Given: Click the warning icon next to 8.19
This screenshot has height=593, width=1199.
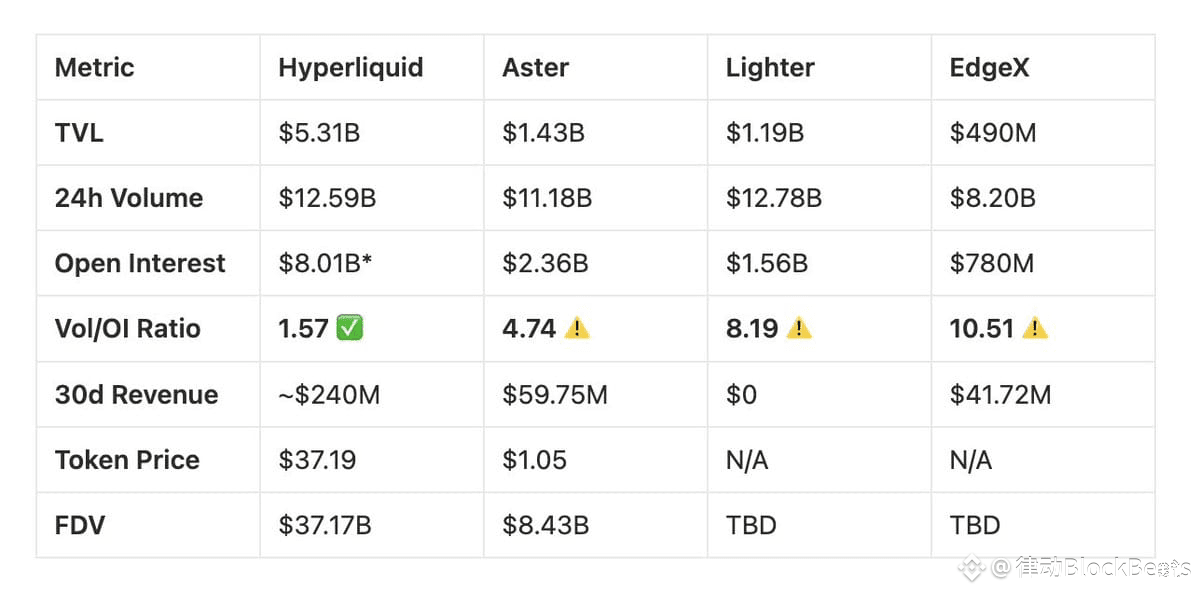Looking at the screenshot, I should click(x=799, y=328).
